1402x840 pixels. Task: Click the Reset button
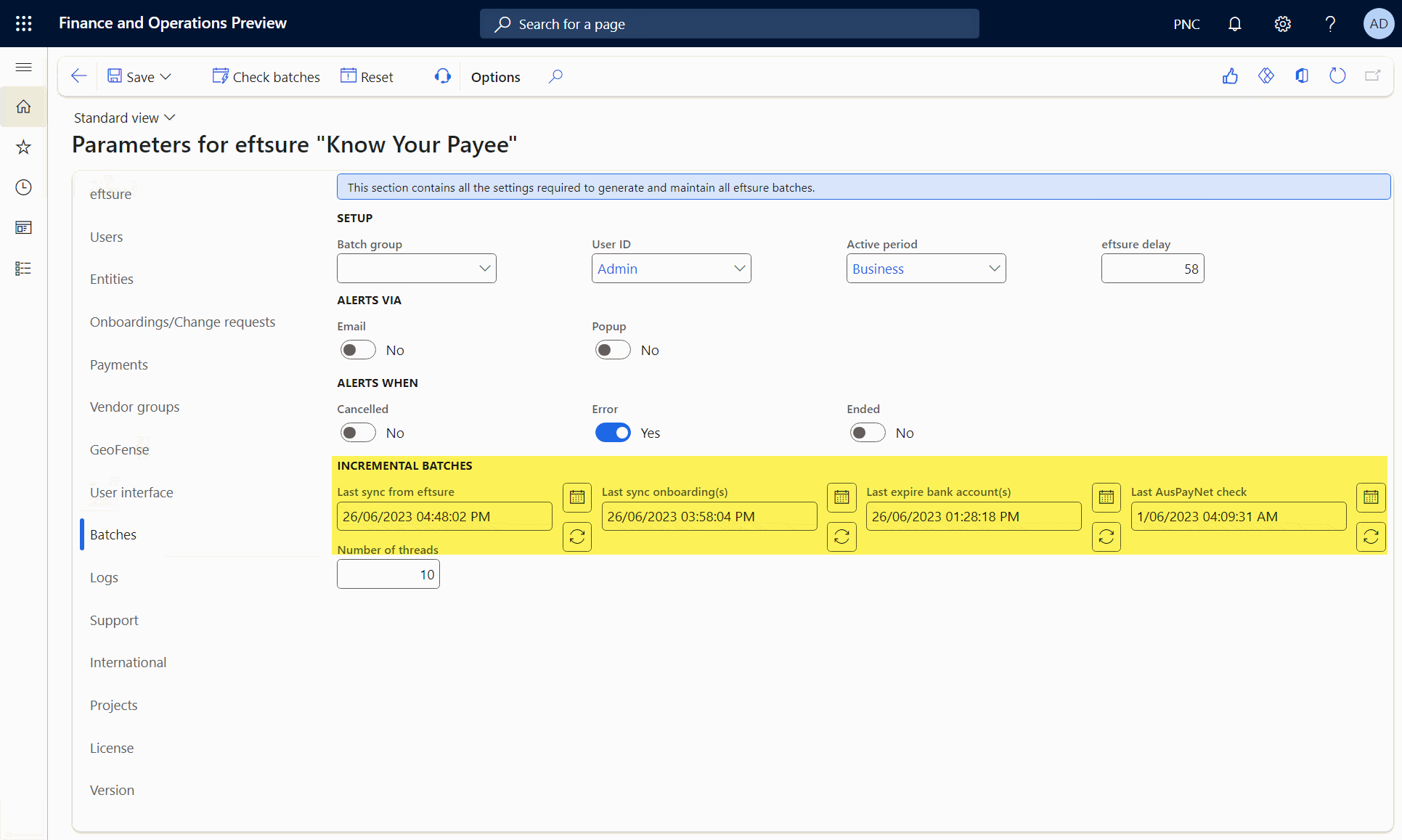pos(367,77)
